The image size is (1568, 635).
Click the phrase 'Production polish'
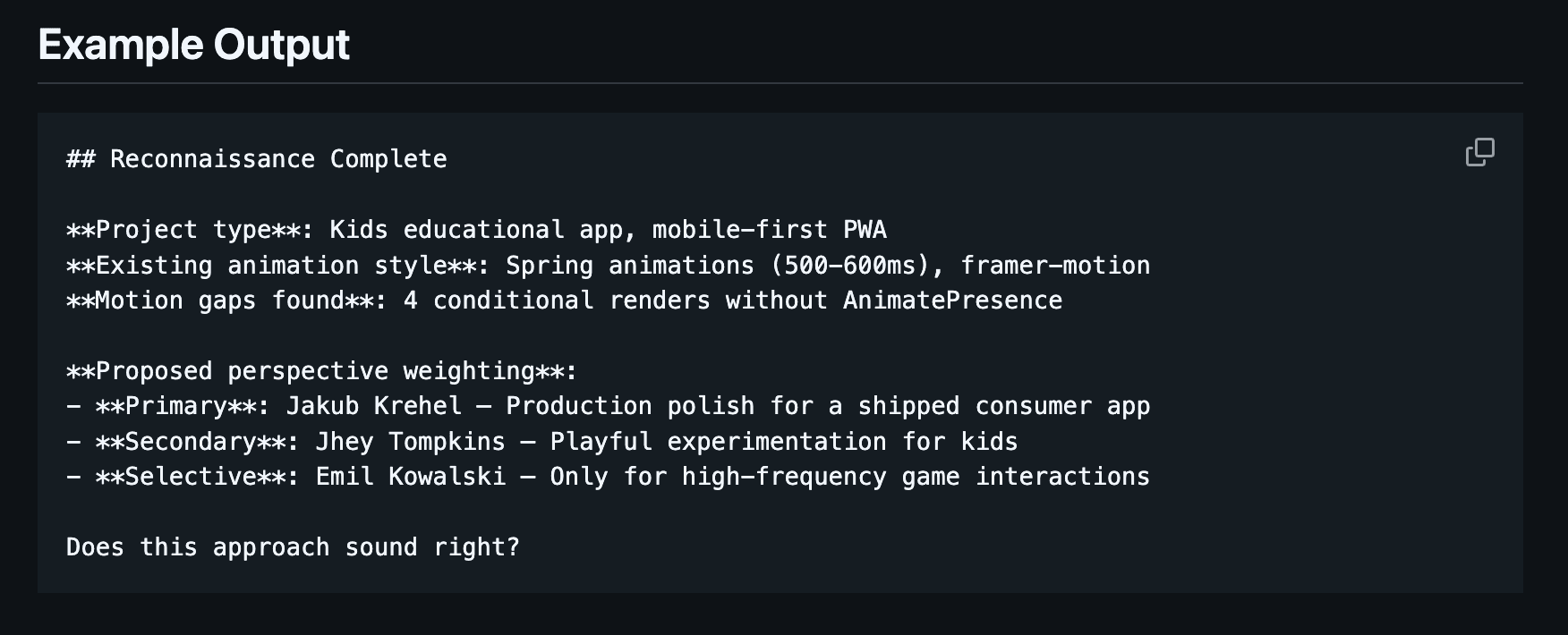coord(630,406)
